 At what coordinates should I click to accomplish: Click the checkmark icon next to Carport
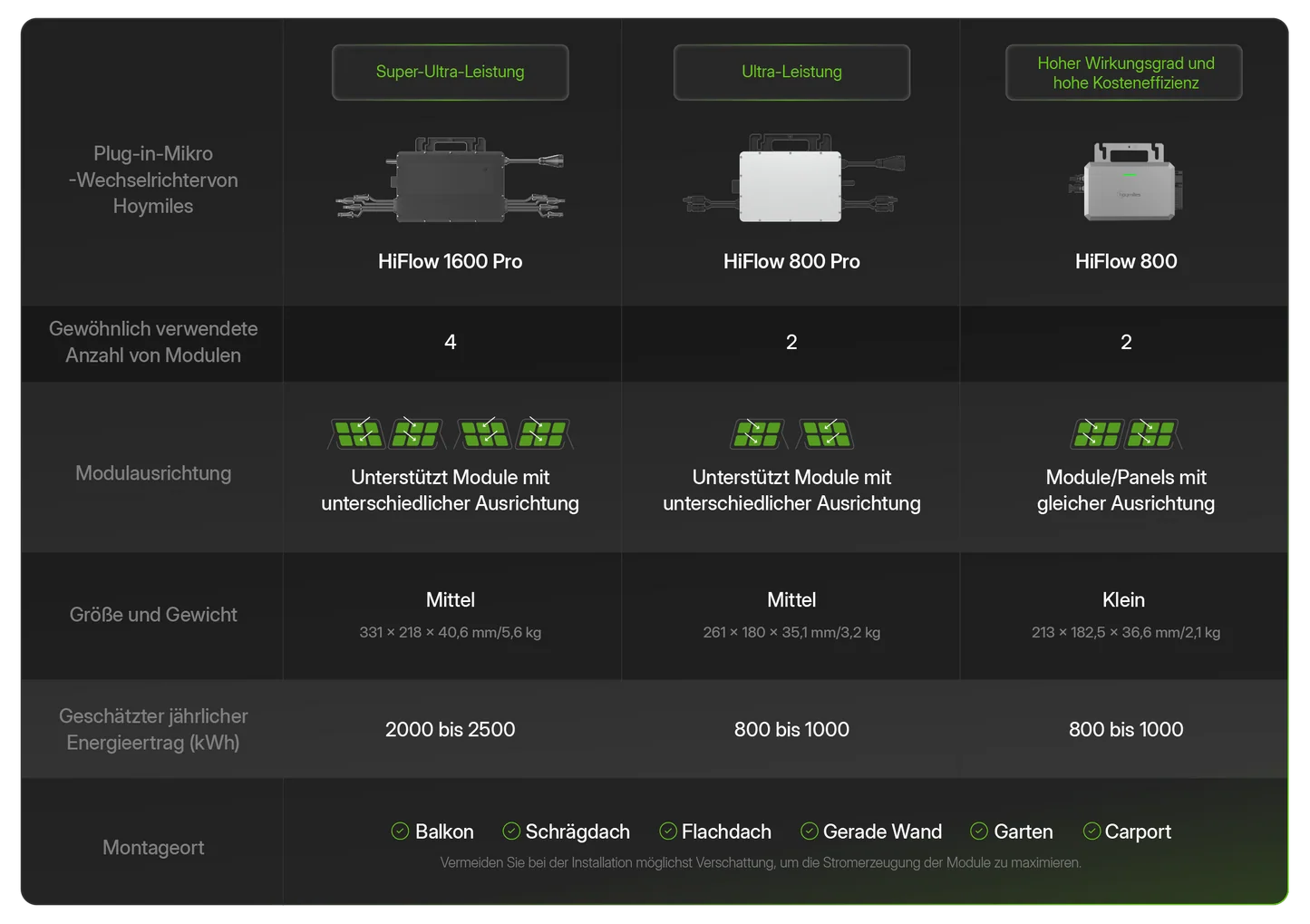point(1092,831)
